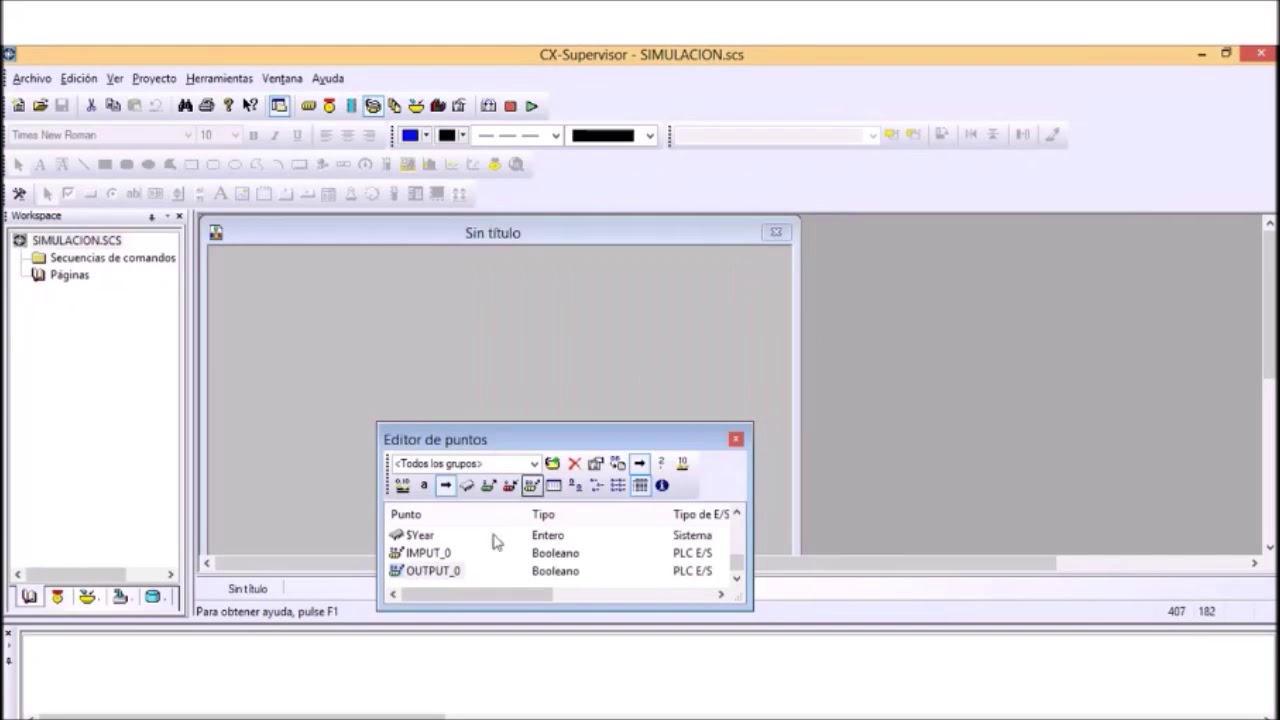The height and width of the screenshot is (720, 1280).
Task: Switch to the Workspace pages book tab
Action: pos(29,597)
